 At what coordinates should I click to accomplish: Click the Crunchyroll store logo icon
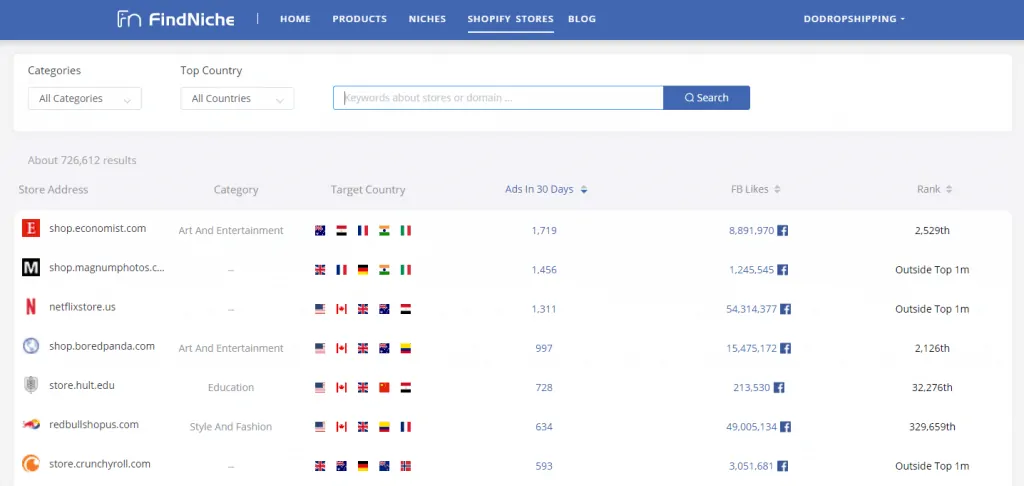(x=31, y=465)
